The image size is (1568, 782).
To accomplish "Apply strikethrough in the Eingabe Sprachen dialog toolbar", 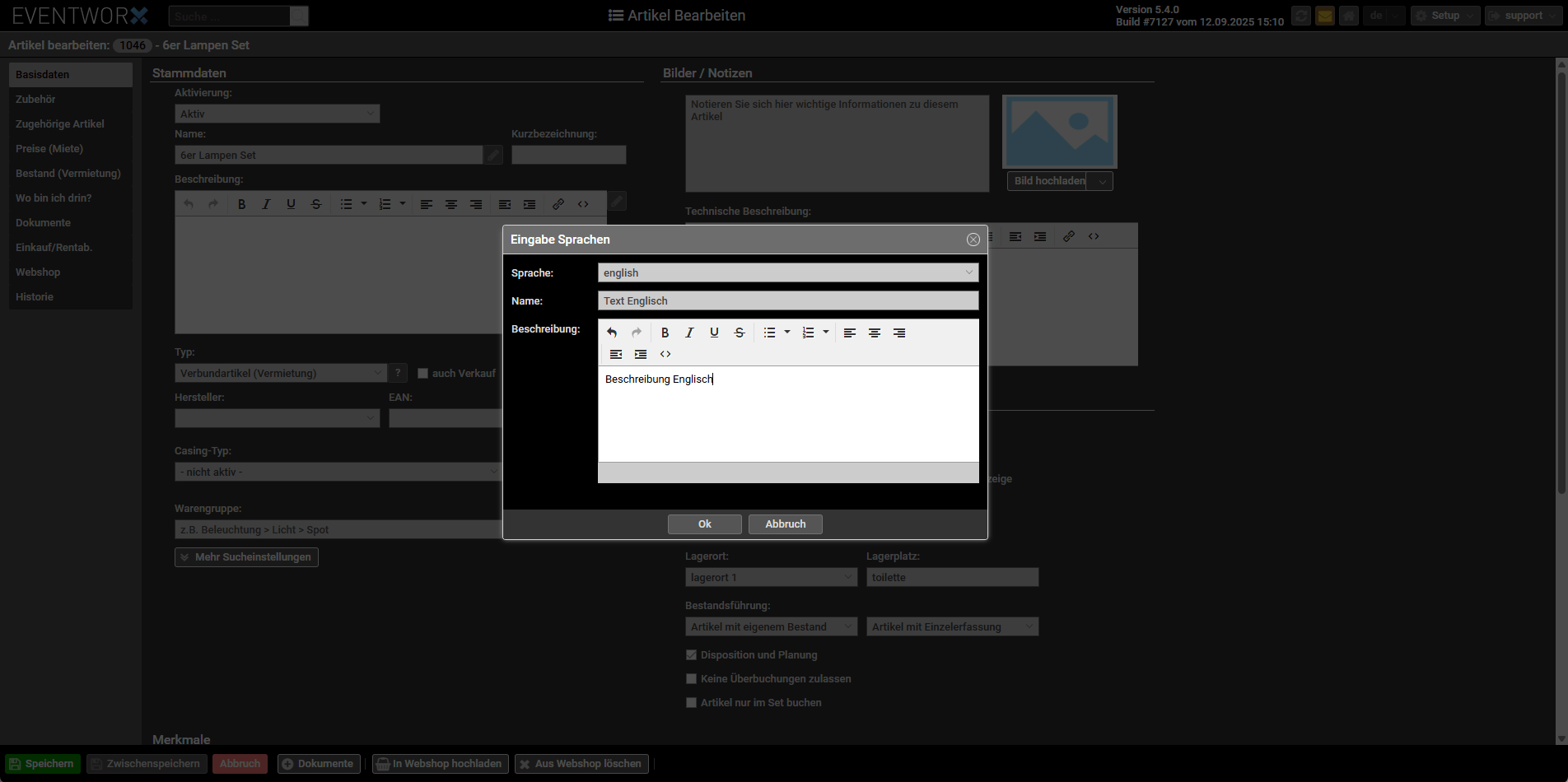I will [739, 333].
